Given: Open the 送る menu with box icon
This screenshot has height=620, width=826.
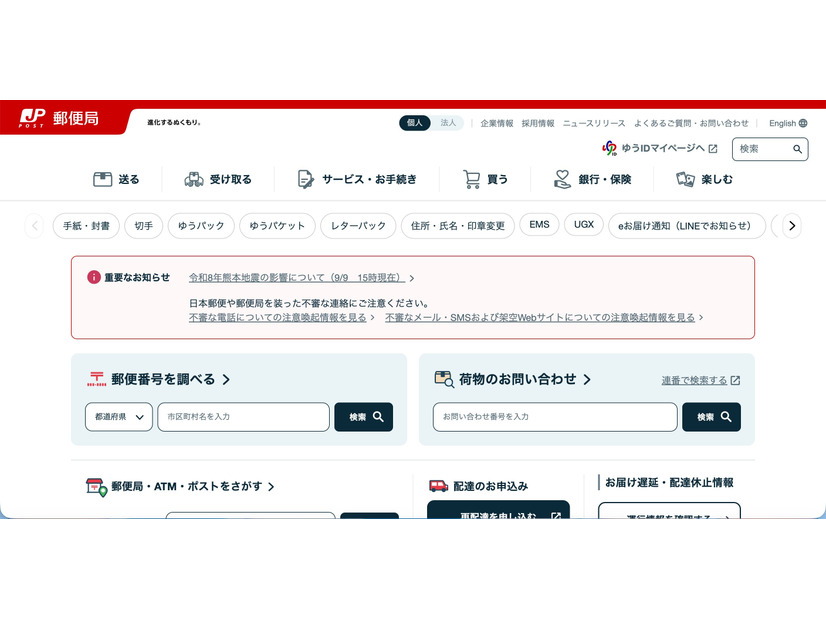Looking at the screenshot, I should click(116, 180).
